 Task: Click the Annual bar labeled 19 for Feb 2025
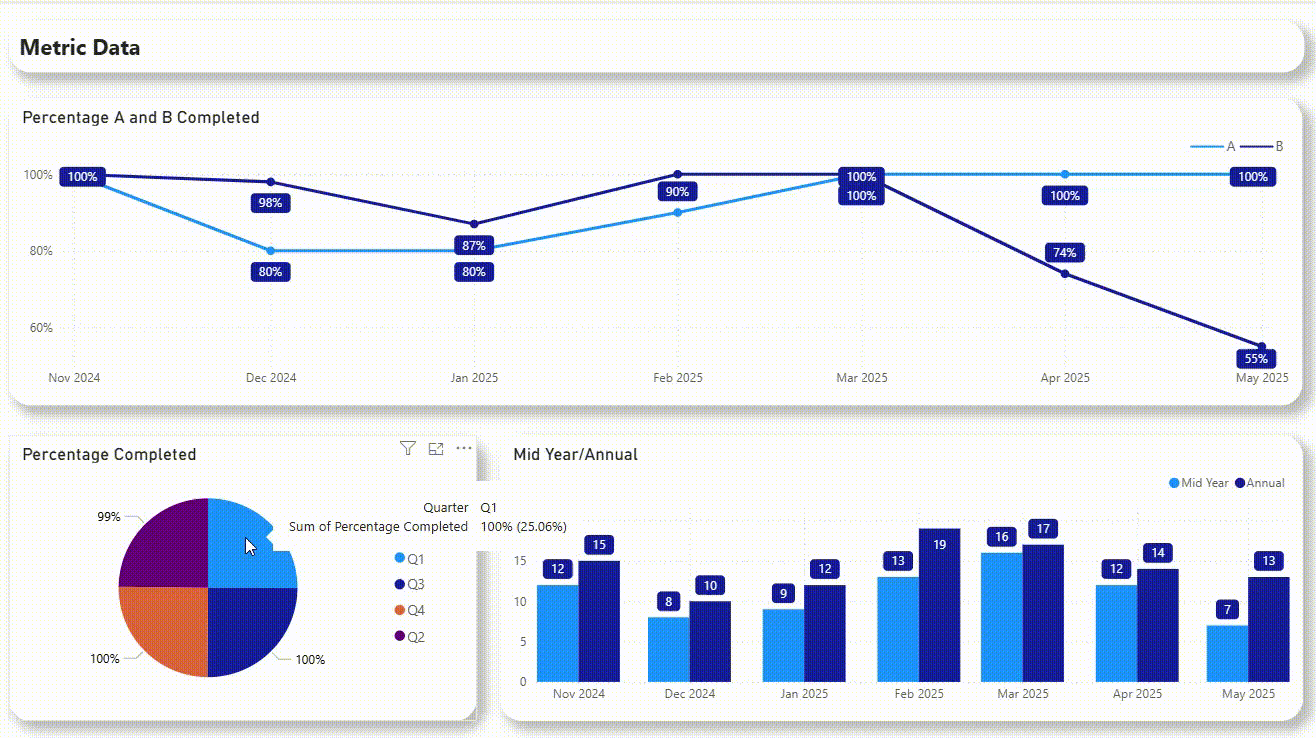coord(939,605)
